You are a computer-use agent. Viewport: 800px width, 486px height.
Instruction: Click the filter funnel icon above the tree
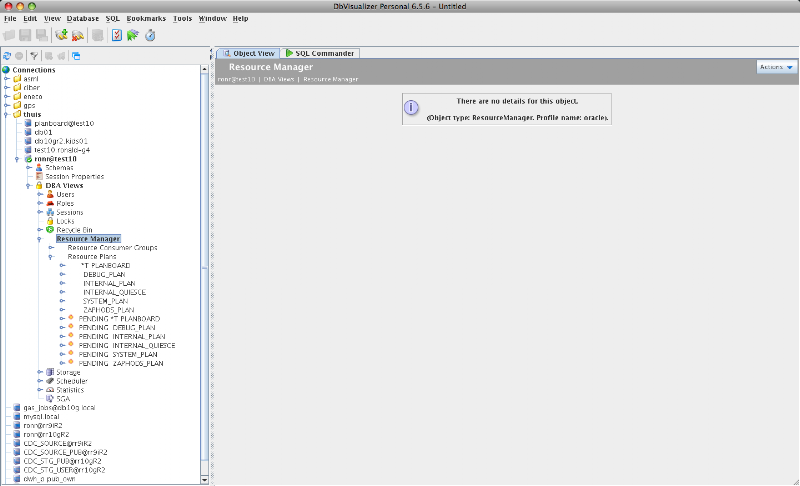(x=34, y=56)
